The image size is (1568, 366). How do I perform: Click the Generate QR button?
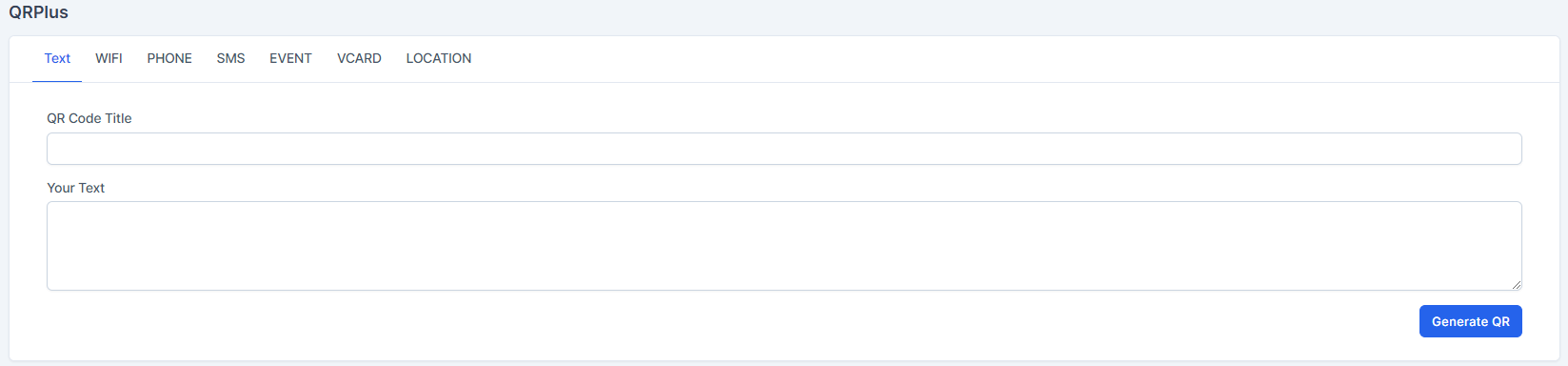1470,321
